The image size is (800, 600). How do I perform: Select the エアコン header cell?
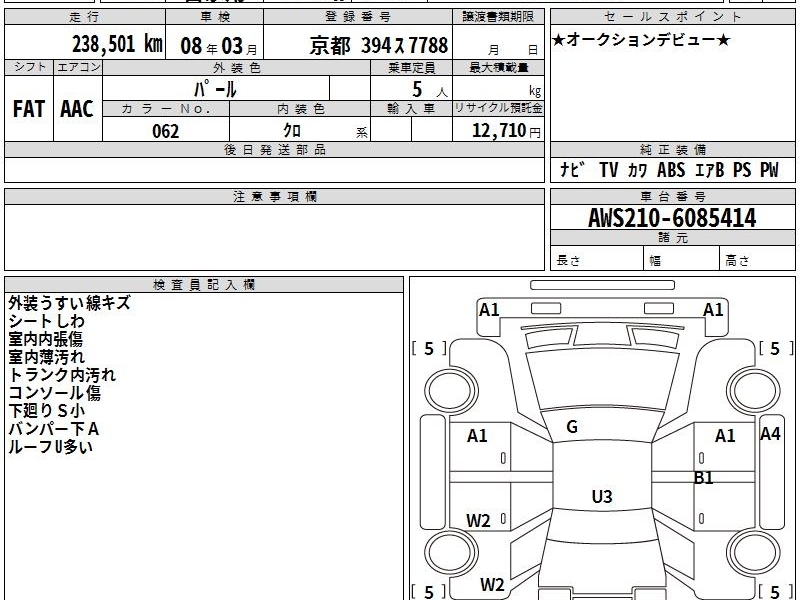(x=78, y=67)
